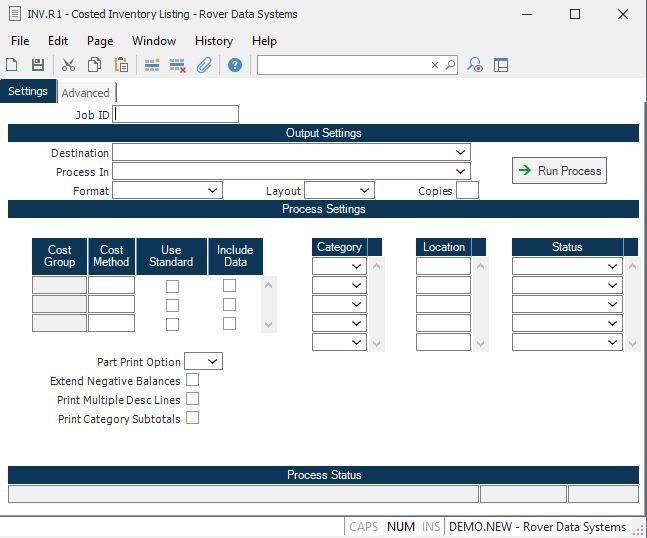Click the paperclip attachments icon

coord(204,65)
